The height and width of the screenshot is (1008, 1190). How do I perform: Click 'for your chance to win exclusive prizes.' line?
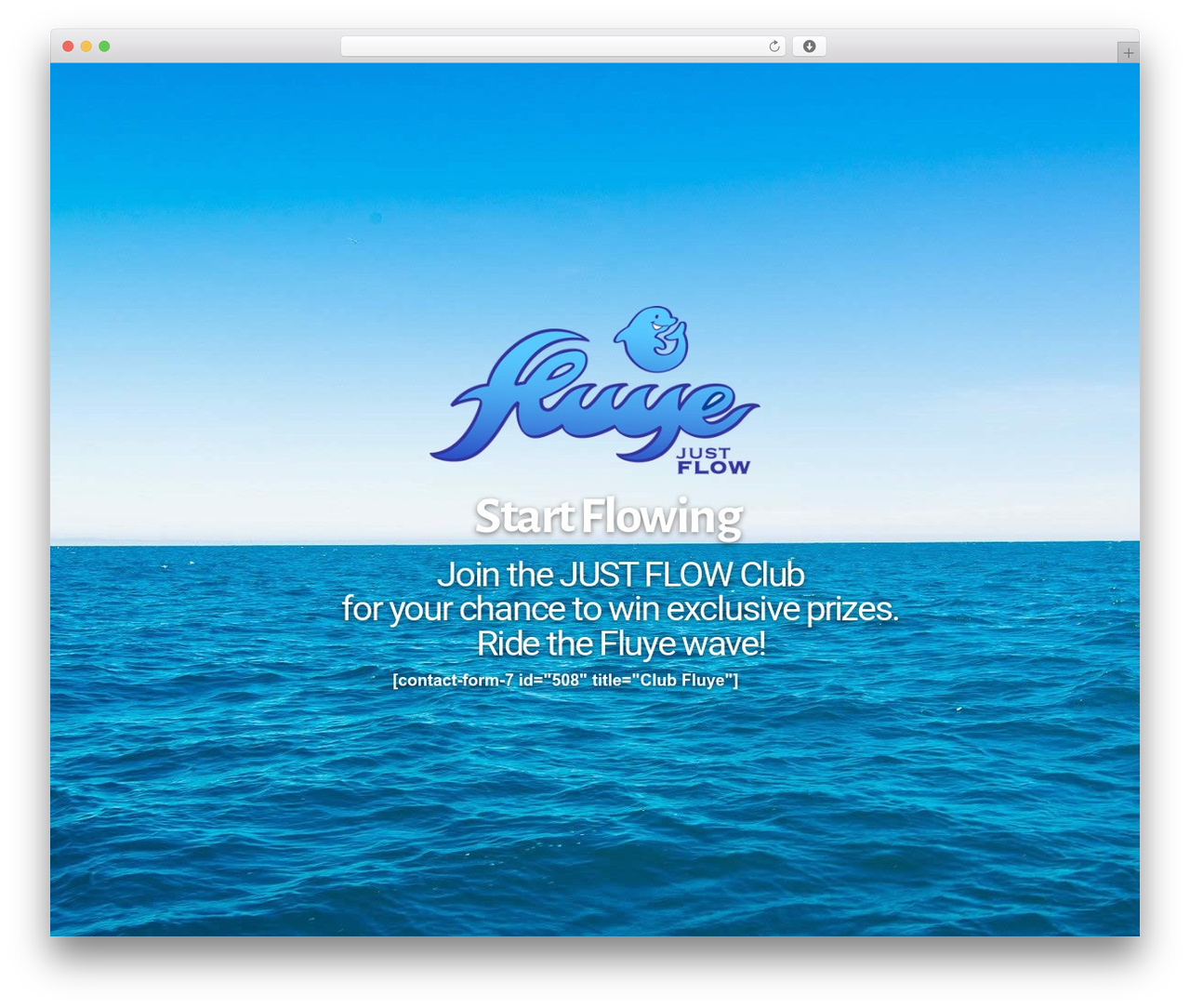click(x=620, y=609)
